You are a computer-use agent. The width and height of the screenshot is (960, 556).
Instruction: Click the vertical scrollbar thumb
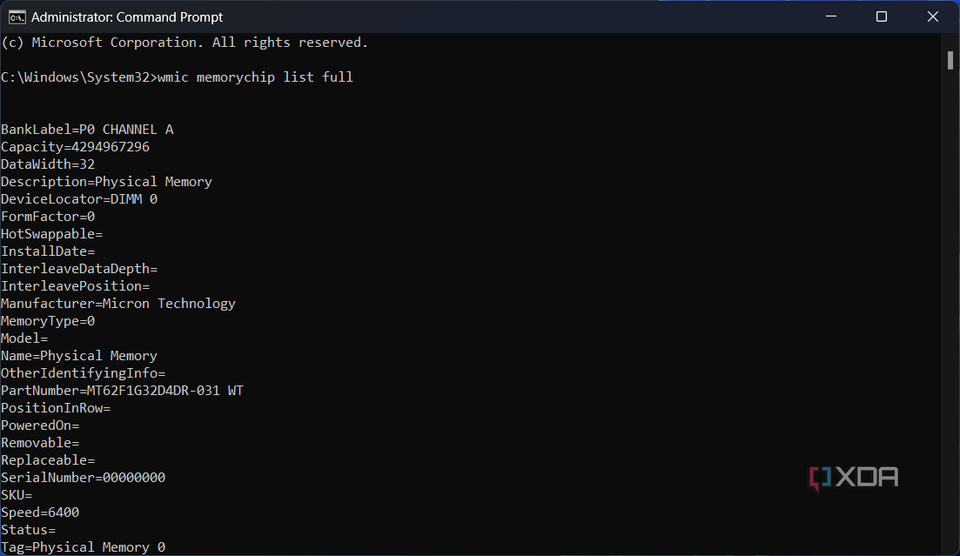(950, 60)
